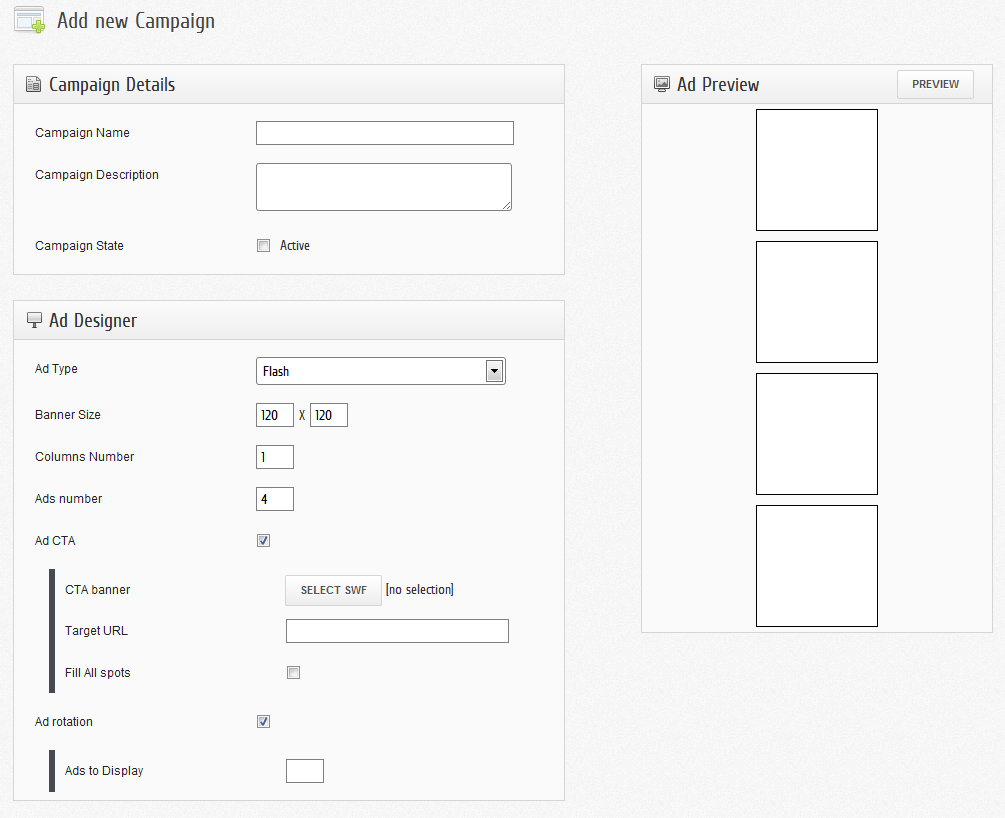Click the "Banner Size" label
The image size is (1005, 818).
coord(68,415)
